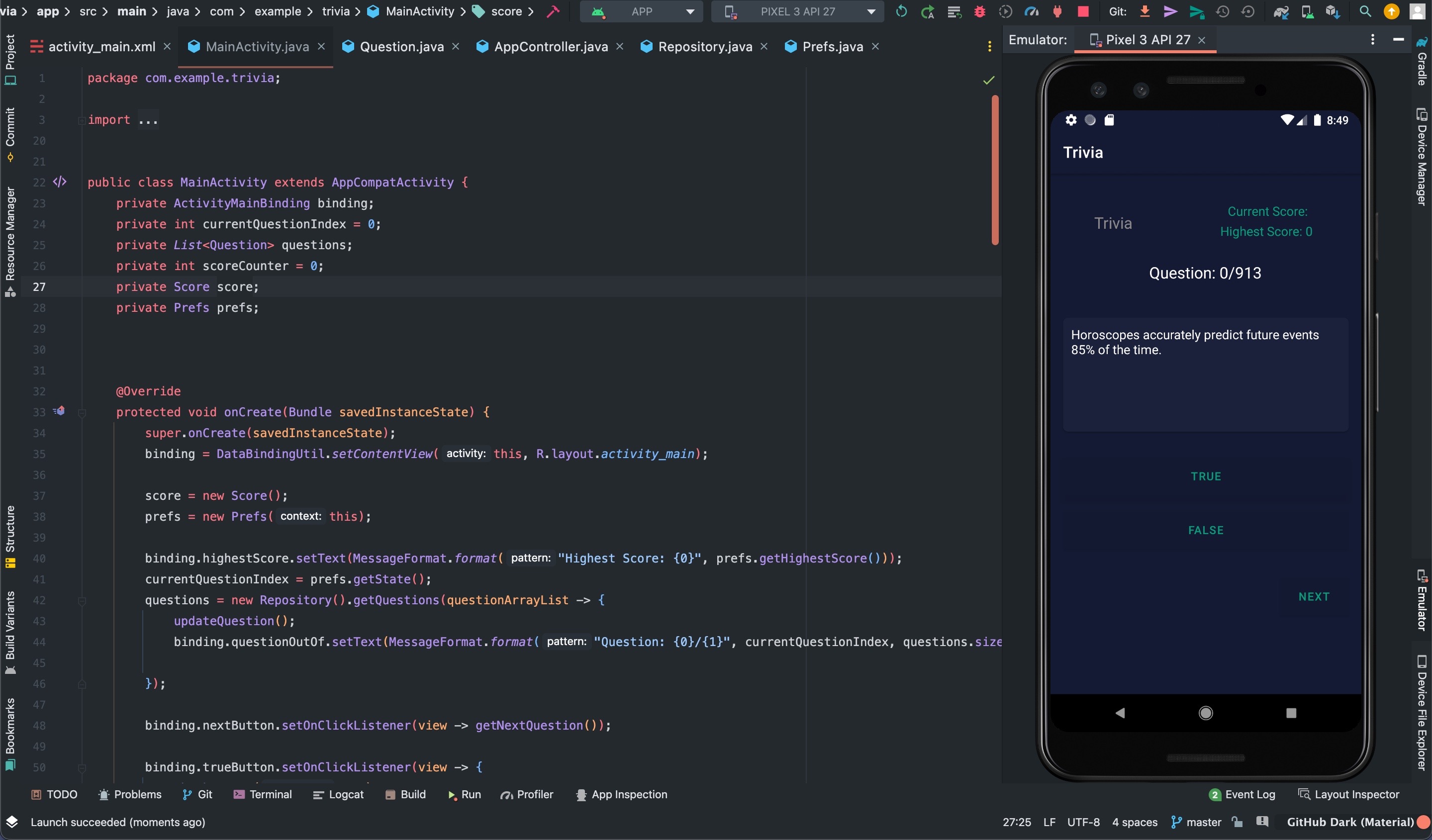The width and height of the screenshot is (1432, 840).
Task: Click the override gutter icon at line 33
Action: pyautogui.click(x=59, y=410)
